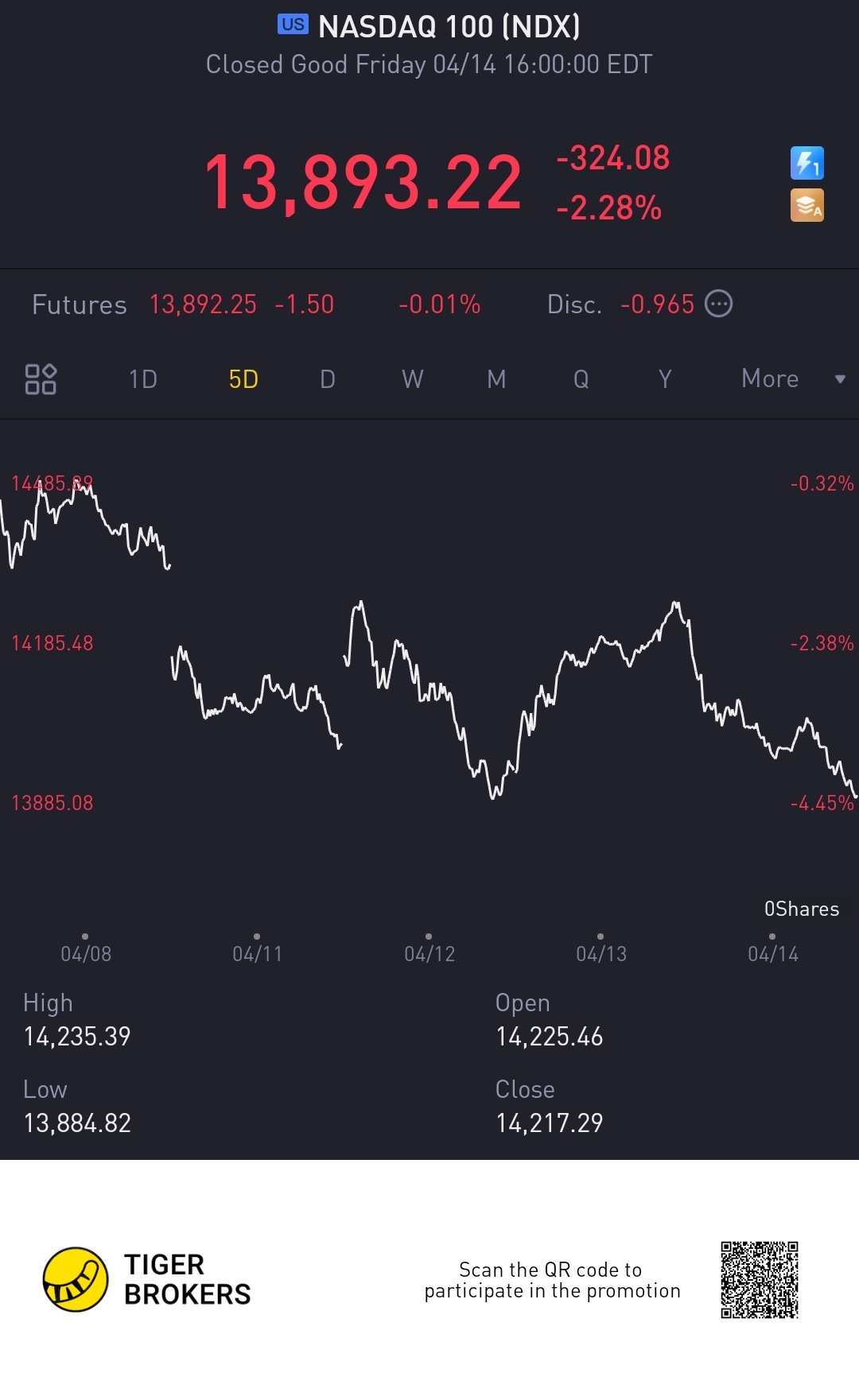Tap the promotion QR code

pyautogui.click(x=760, y=1279)
